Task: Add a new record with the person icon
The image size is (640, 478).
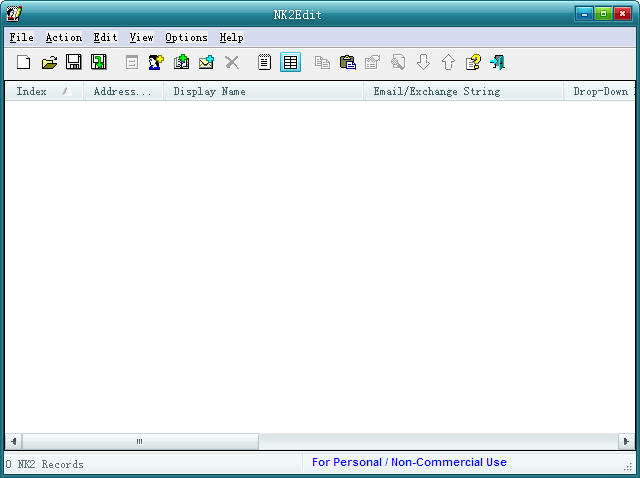Action: (156, 62)
